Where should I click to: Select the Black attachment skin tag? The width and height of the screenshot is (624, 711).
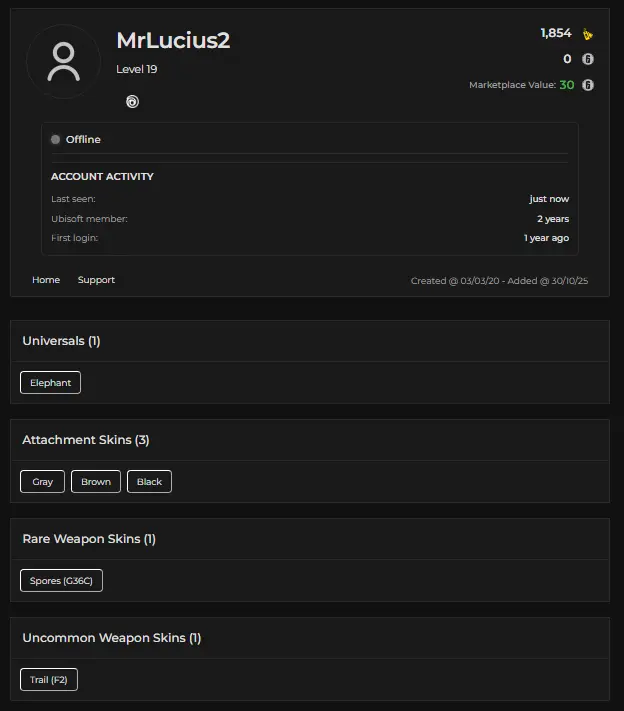149,482
